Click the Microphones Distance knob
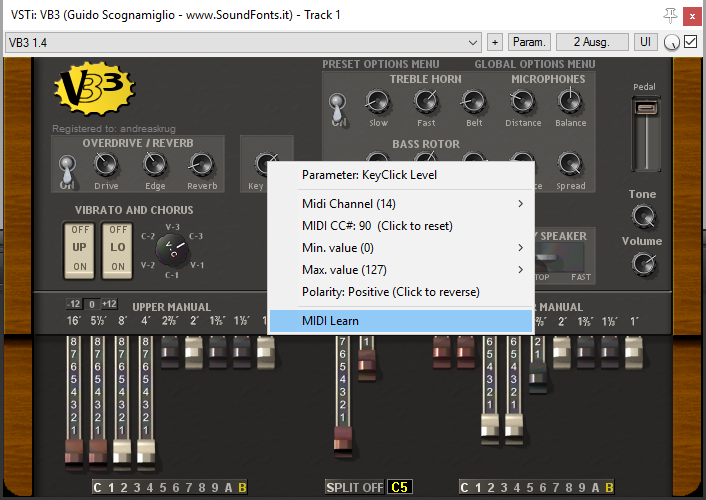The height and width of the screenshot is (500, 706). click(522, 102)
